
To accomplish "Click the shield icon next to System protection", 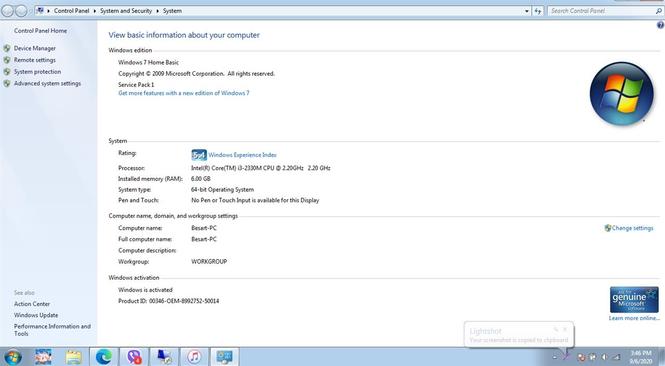I will pyautogui.click(x=7, y=72).
